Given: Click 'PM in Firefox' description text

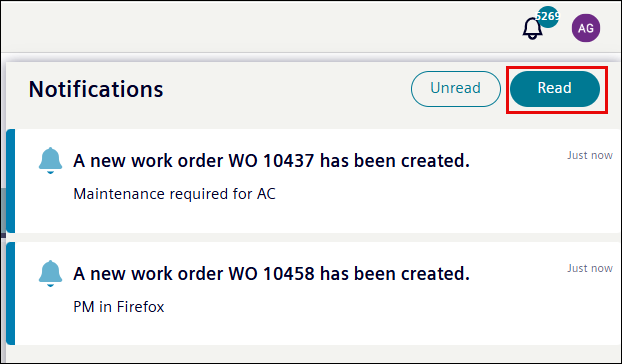Looking at the screenshot, I should tap(119, 307).
